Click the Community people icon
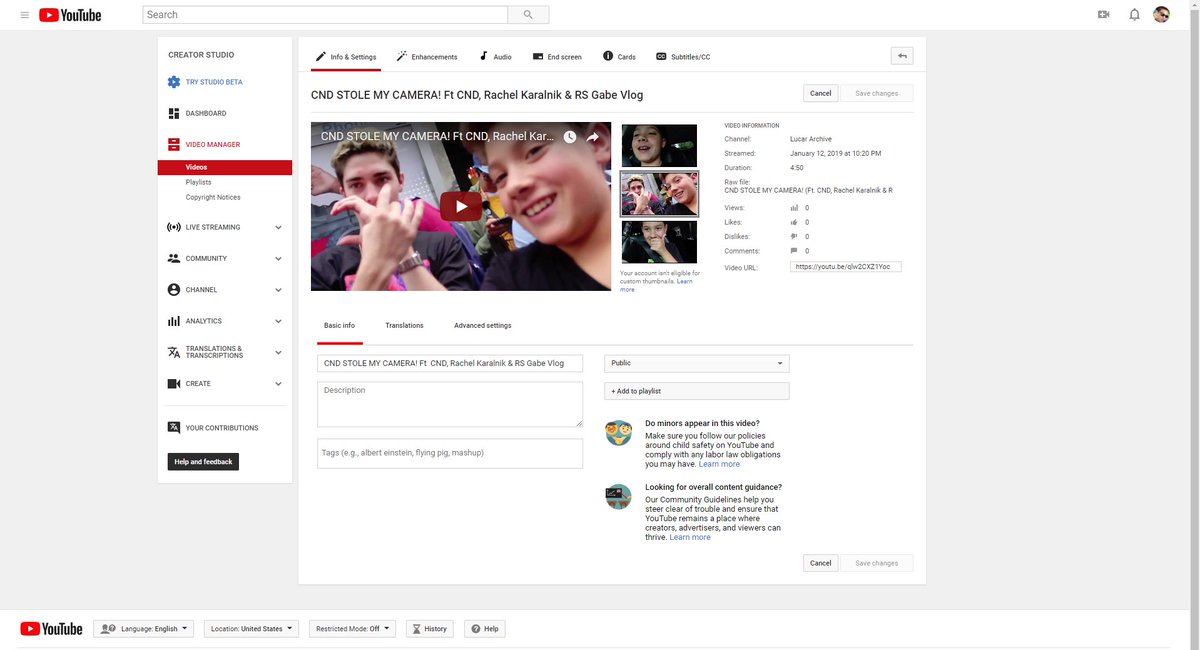This screenshot has width=1200, height=650. point(174,258)
